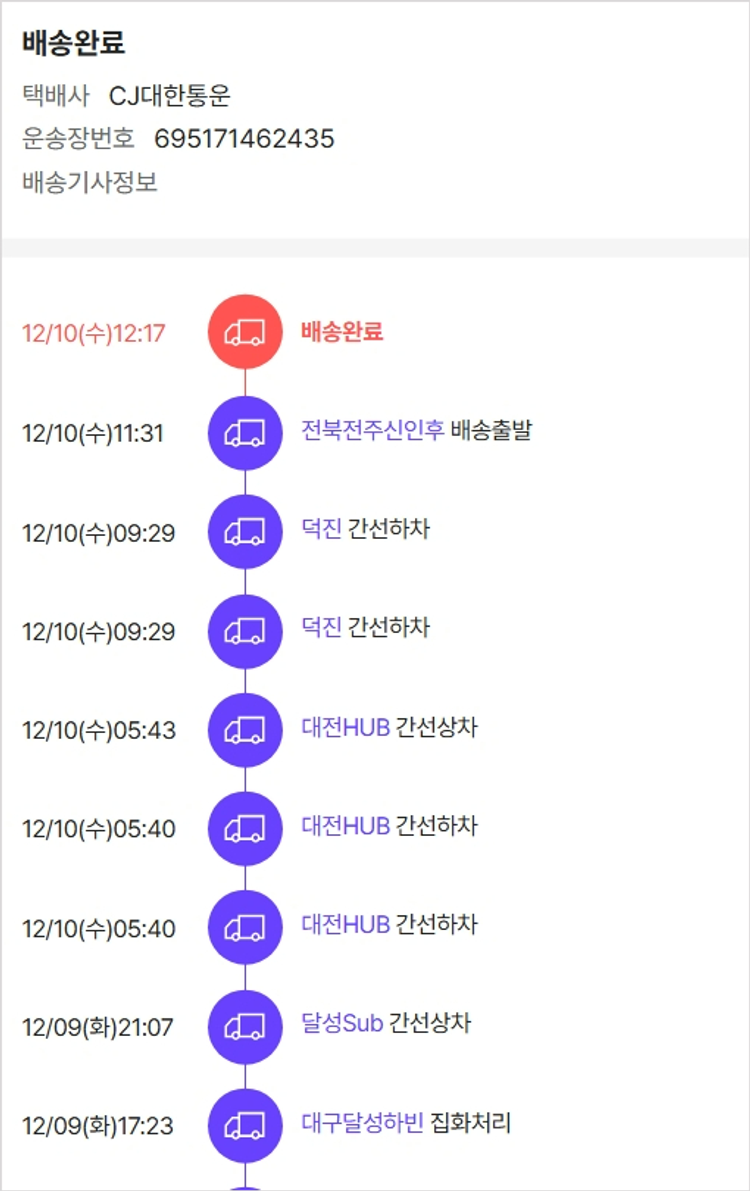750x1191 pixels.
Task: Click truck icon next to 달성Sub 간선상차
Action: (x=245, y=1026)
